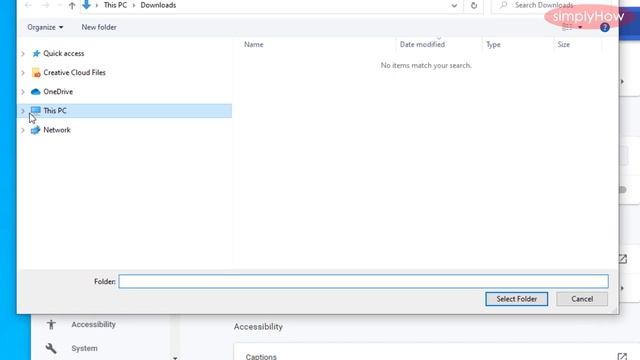Select Quick access in navigation pane
The height and width of the screenshot is (360, 640).
[64, 53]
